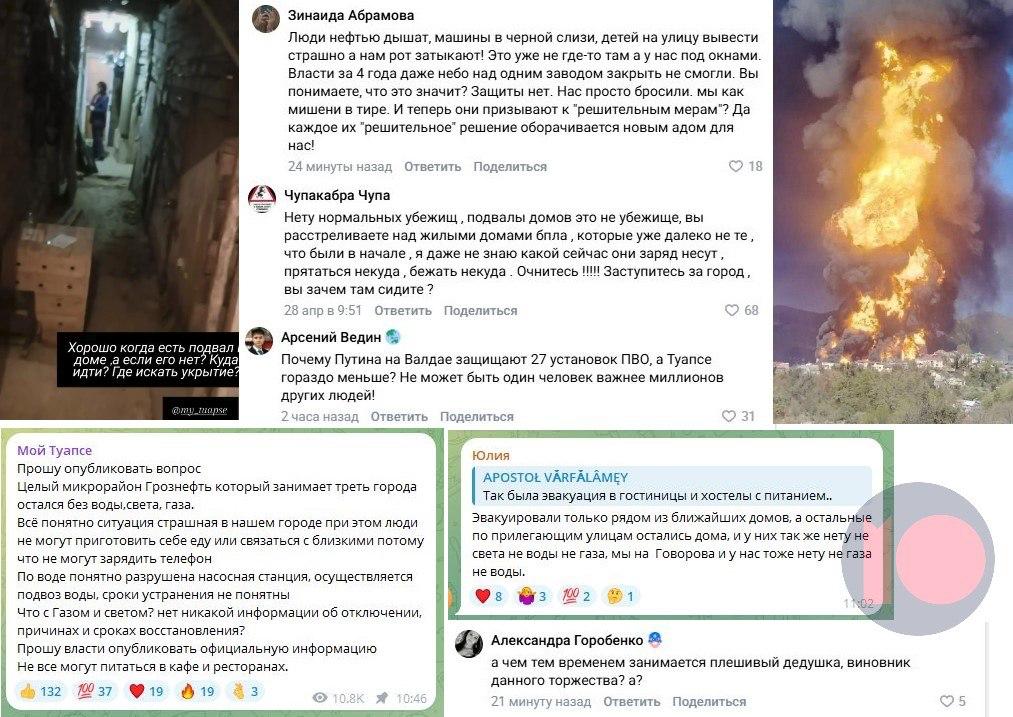Open Арсений Ведин's profile avatar
The image size is (1013, 717).
point(259,341)
